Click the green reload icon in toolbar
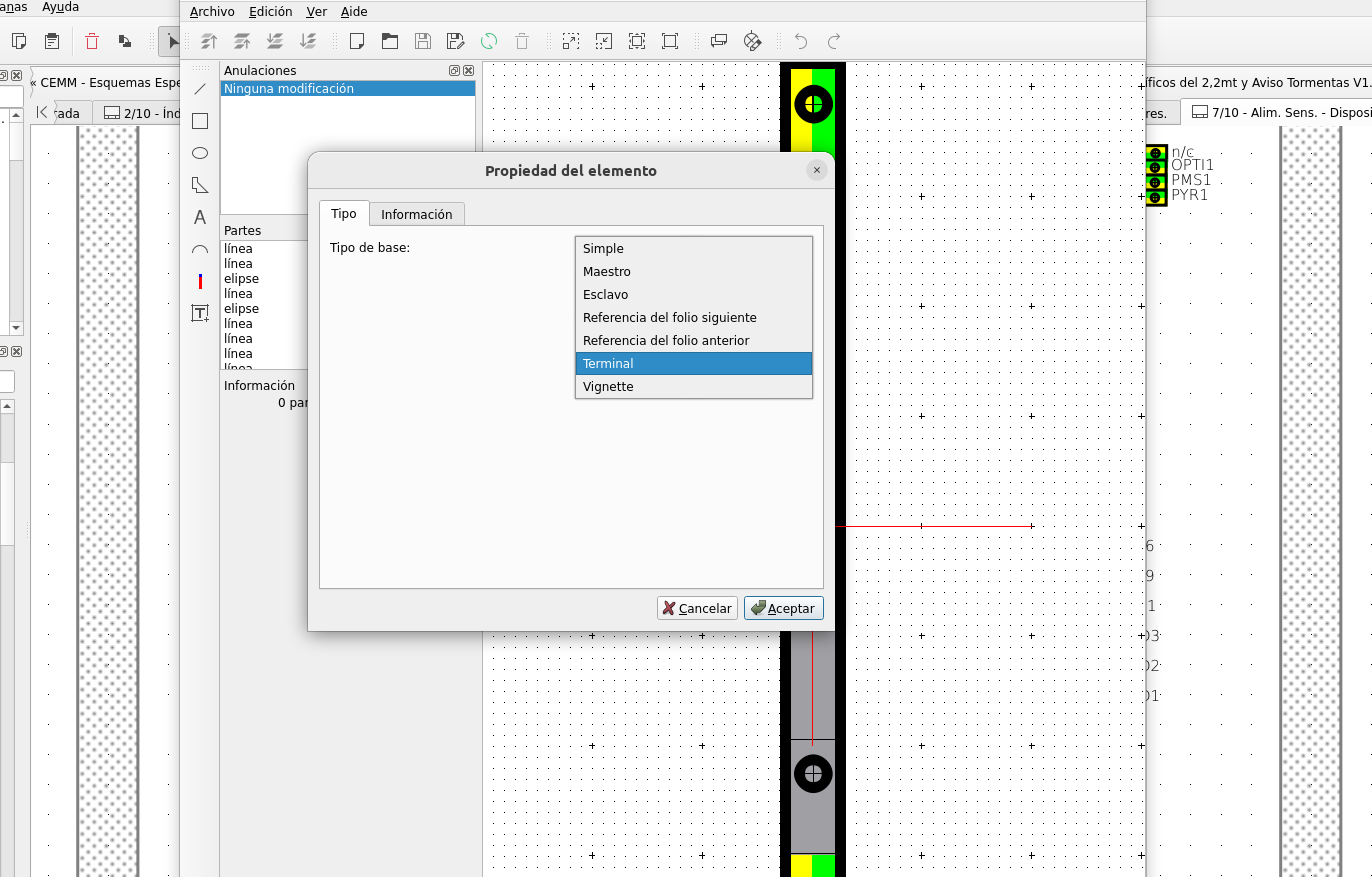The width and height of the screenshot is (1372, 877). (x=489, y=41)
